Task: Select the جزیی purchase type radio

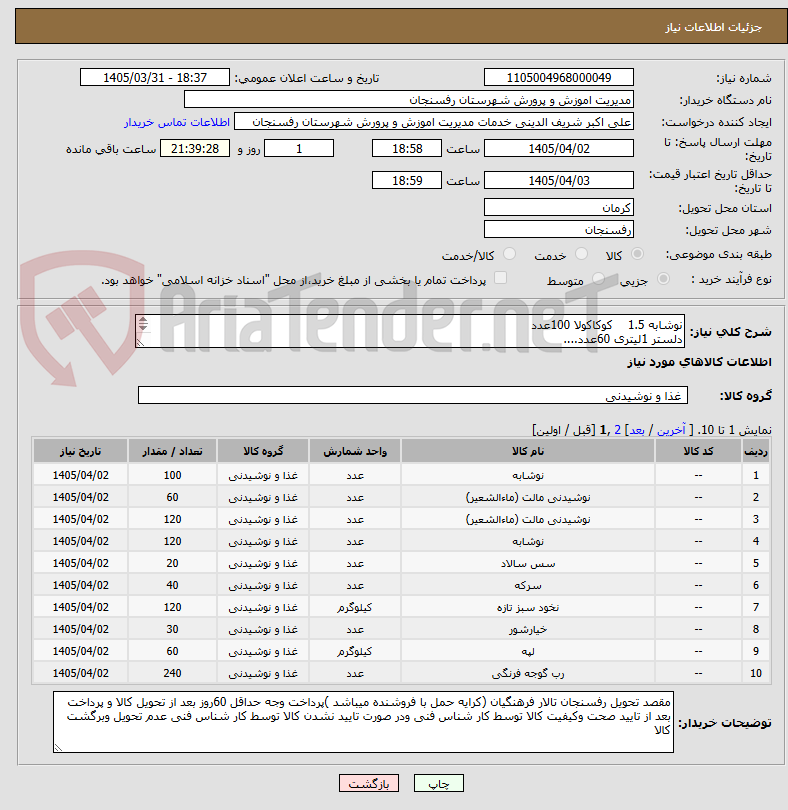Action: (x=663, y=279)
